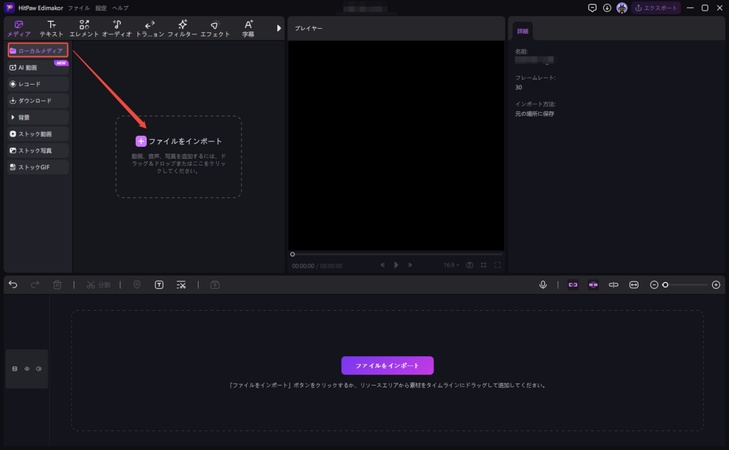729x450 pixels.
Task: Click the purple ファイルをインポート timeline button
Action: [387, 365]
